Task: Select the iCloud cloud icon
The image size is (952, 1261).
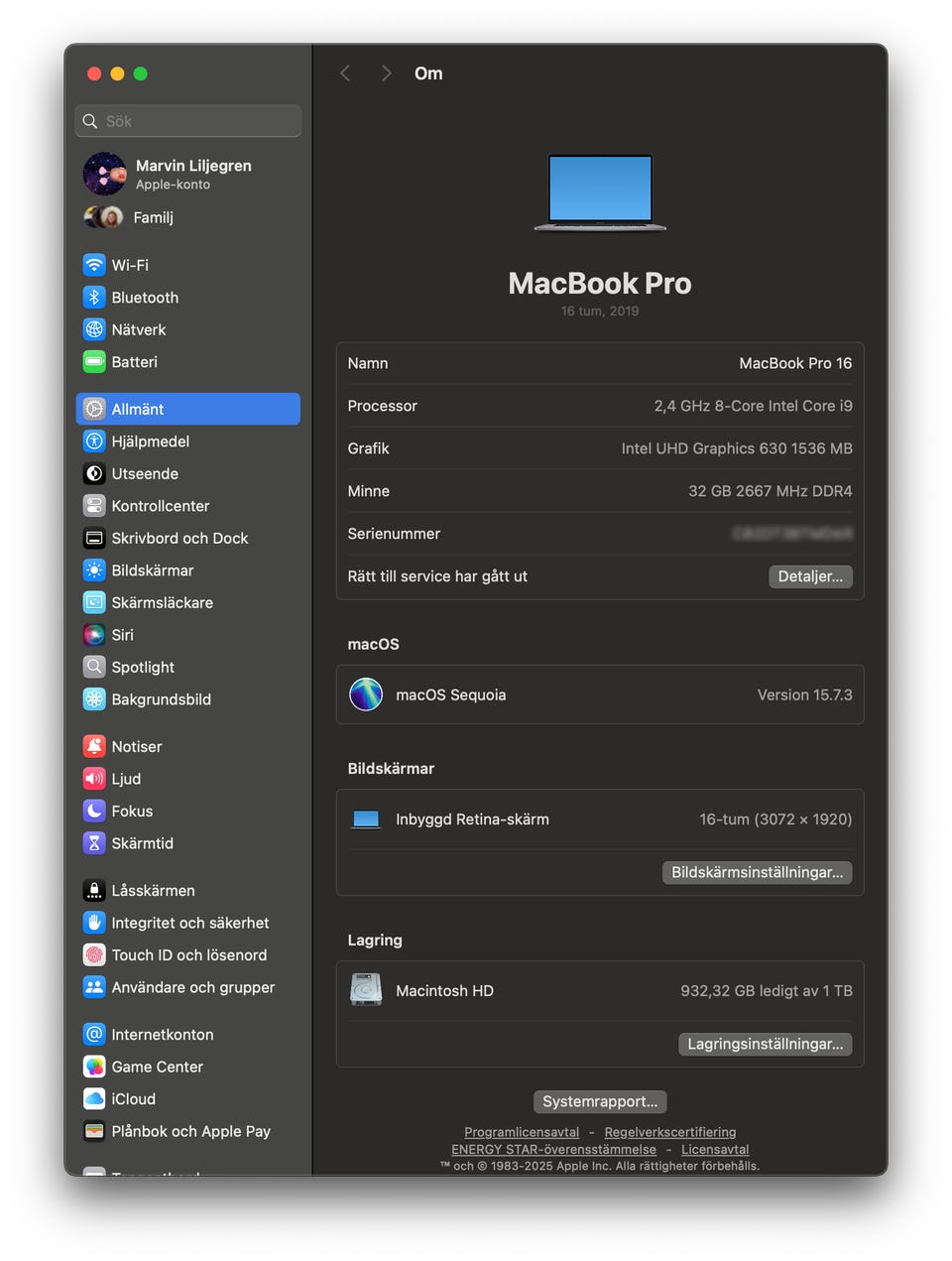Action: click(x=94, y=1098)
